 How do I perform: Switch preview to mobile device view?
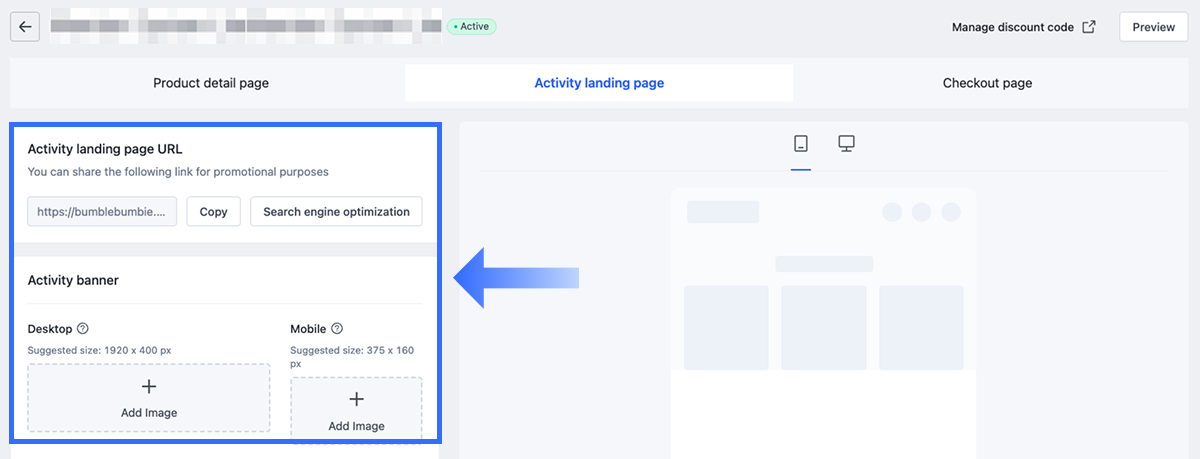tap(800, 144)
